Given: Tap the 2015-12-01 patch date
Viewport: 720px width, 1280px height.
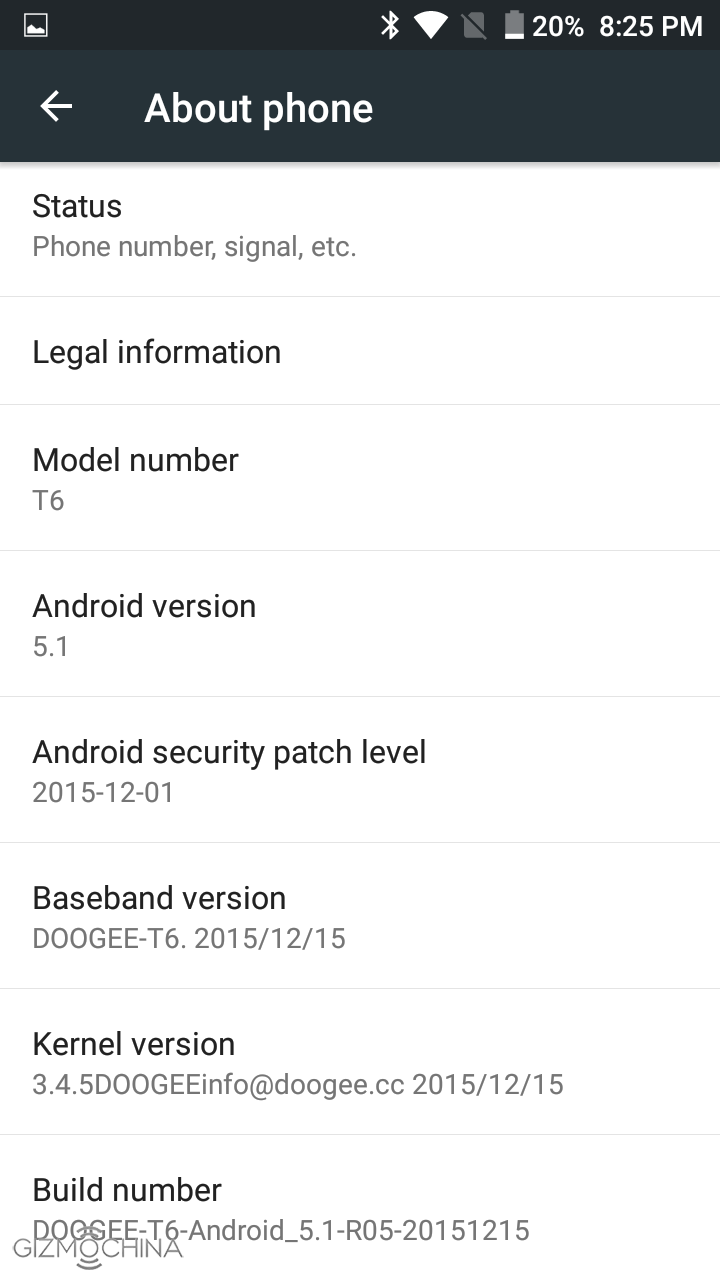Looking at the screenshot, I should point(103,792).
